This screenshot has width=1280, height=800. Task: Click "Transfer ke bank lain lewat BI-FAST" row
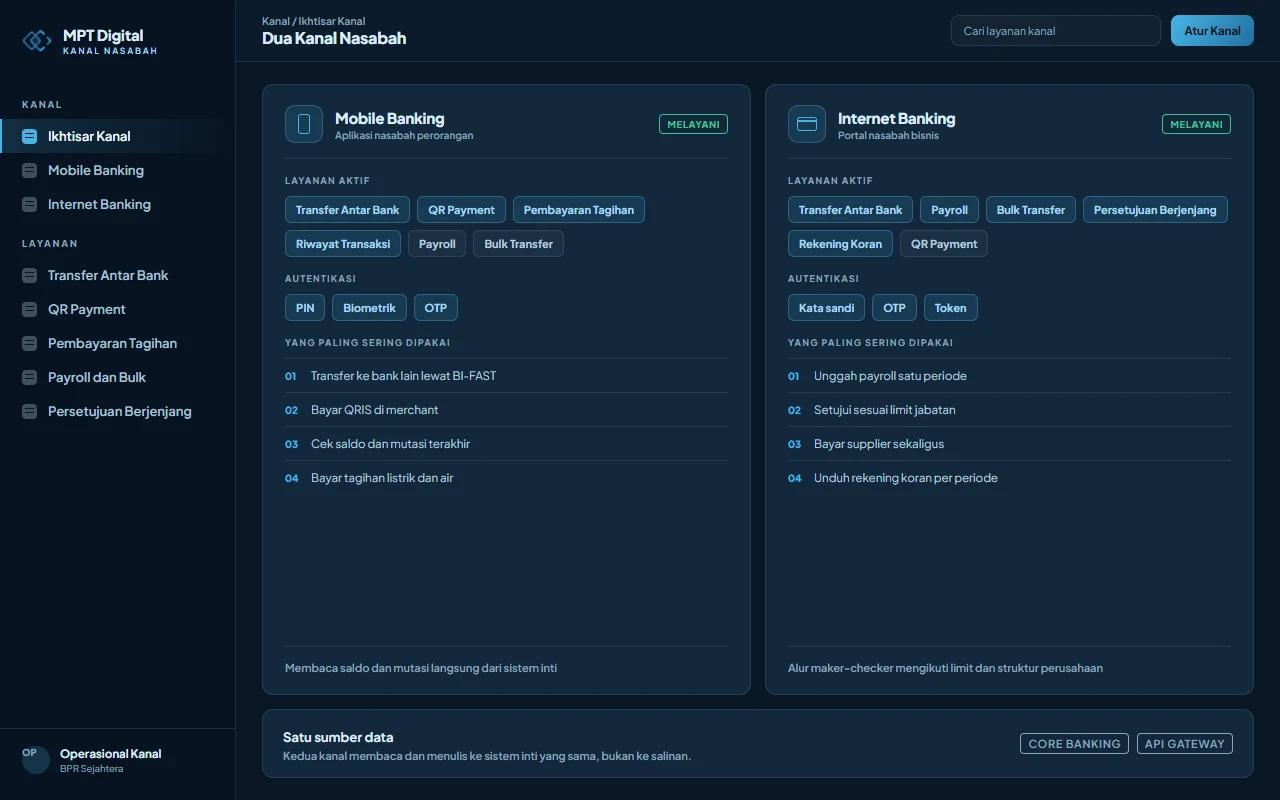[506, 376]
